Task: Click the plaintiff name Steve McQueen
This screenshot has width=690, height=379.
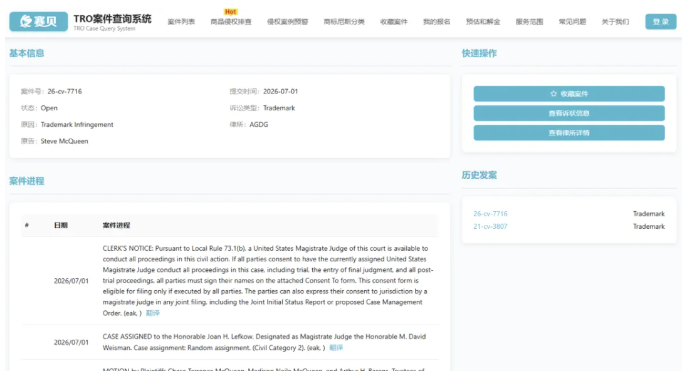Action: coord(64,141)
